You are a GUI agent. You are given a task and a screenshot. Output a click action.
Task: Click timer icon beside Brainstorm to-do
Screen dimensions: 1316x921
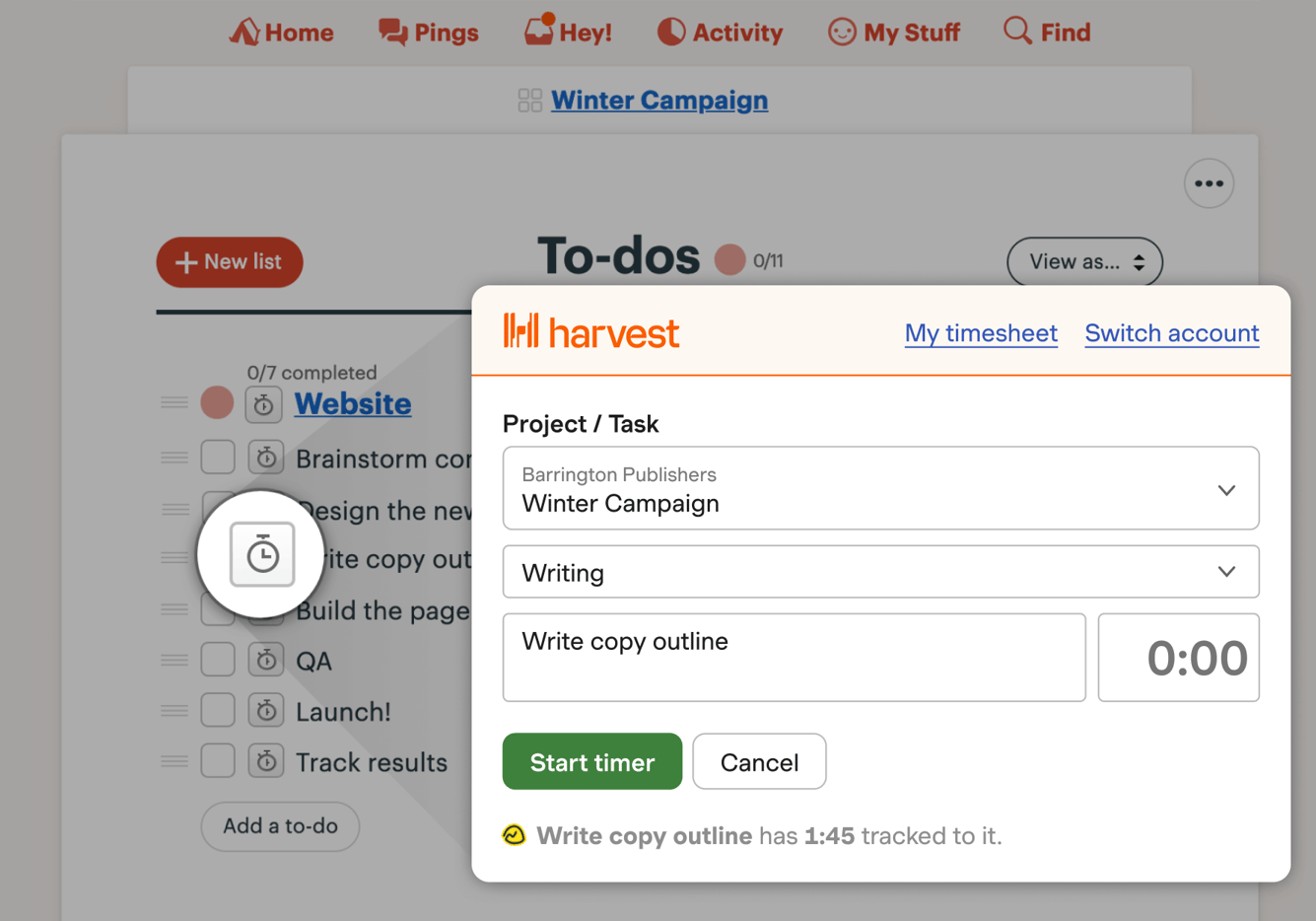click(x=265, y=458)
